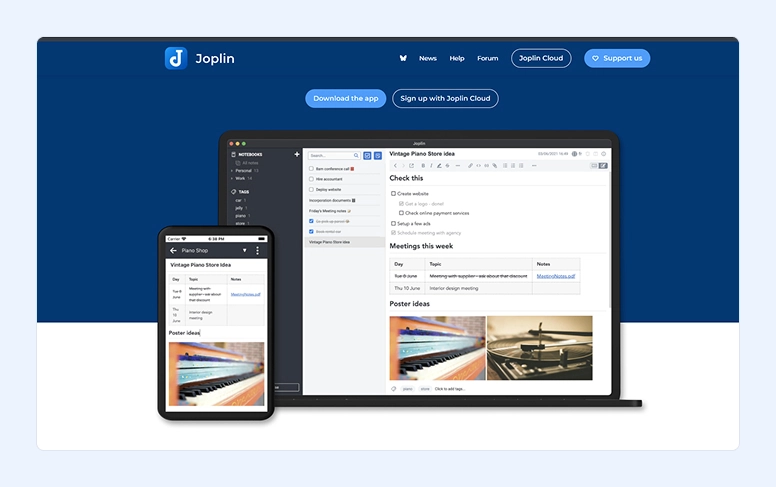Tap the back arrow in the phone app
Viewport: 776px width, 487px height.
tap(173, 250)
